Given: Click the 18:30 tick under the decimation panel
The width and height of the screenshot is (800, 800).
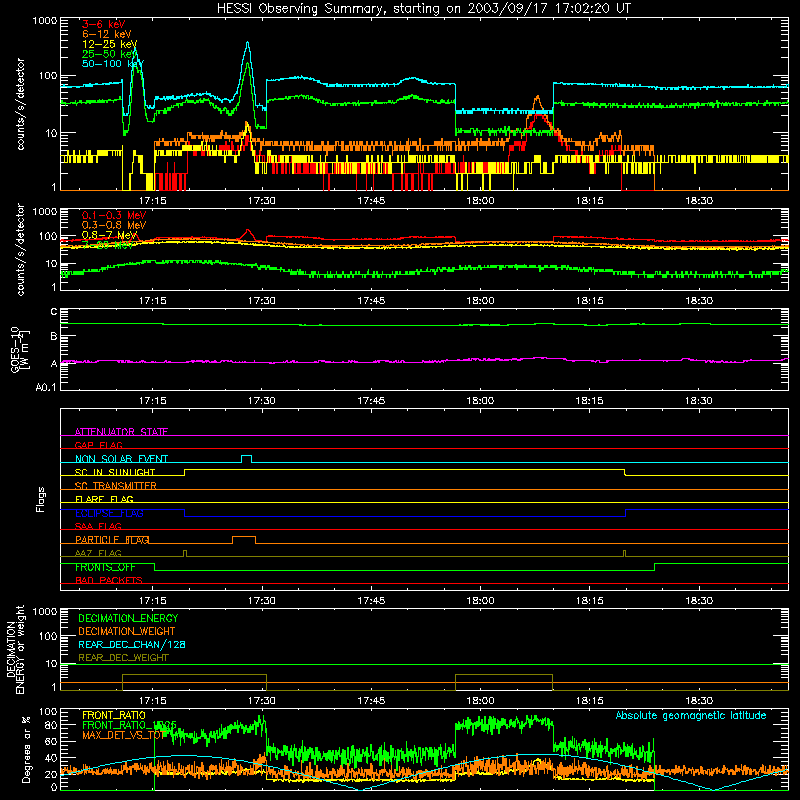Looking at the screenshot, I should click(698, 701).
